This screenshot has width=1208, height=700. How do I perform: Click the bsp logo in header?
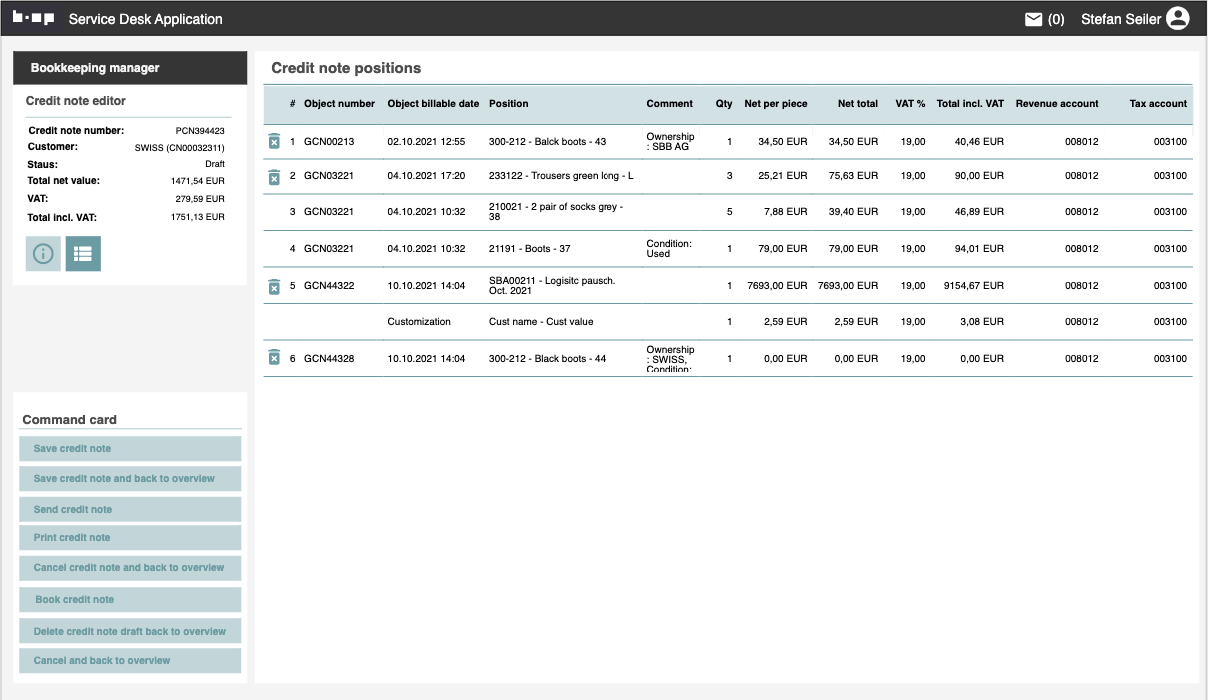point(34,18)
